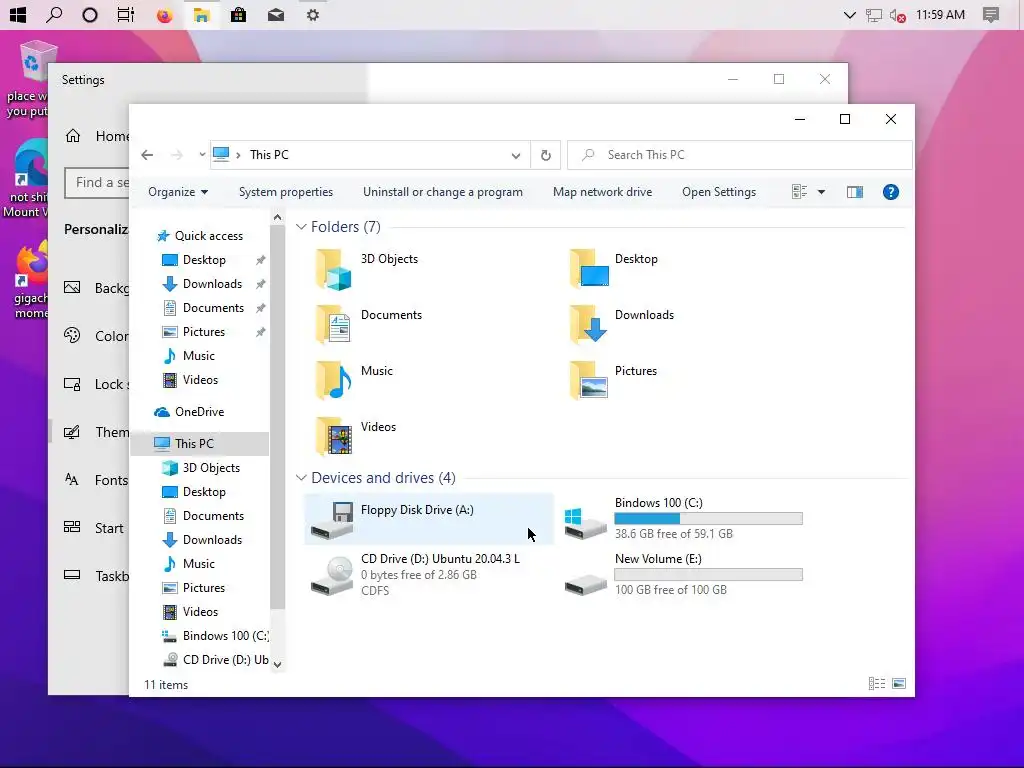
Task: Open the Videos folder in Folders group
Action: [x=334, y=436]
